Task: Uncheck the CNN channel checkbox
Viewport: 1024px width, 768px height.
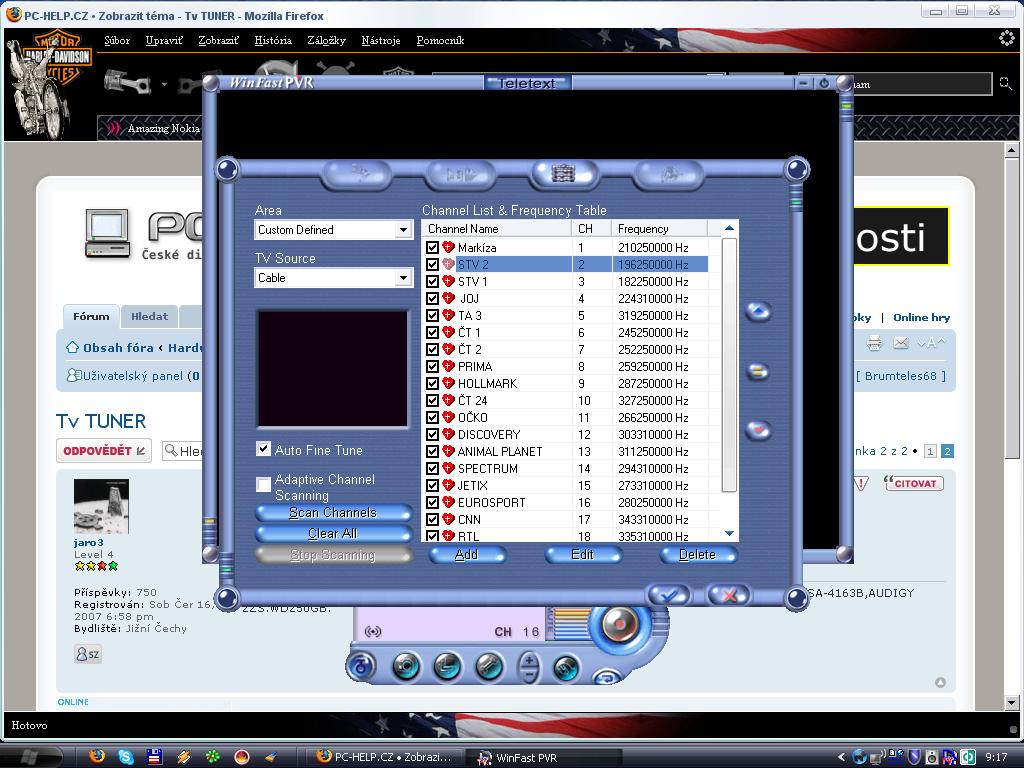Action: (x=432, y=519)
